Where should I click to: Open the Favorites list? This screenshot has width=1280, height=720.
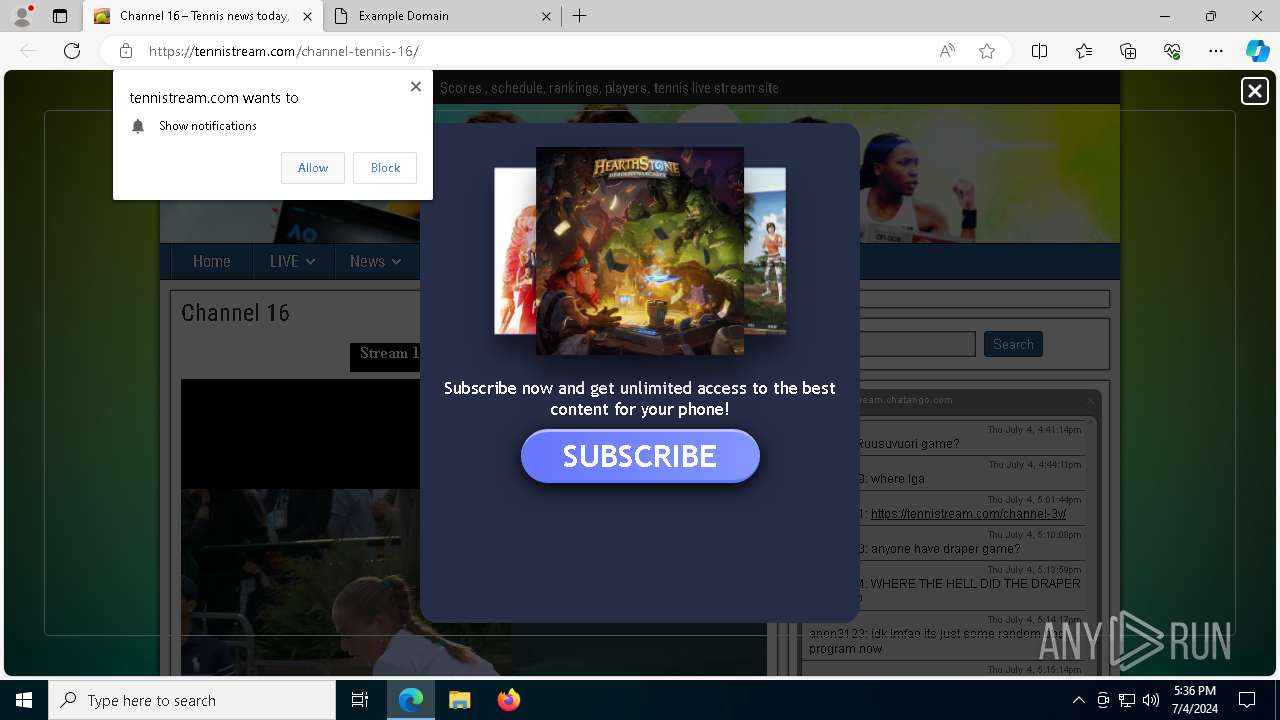(x=1084, y=51)
